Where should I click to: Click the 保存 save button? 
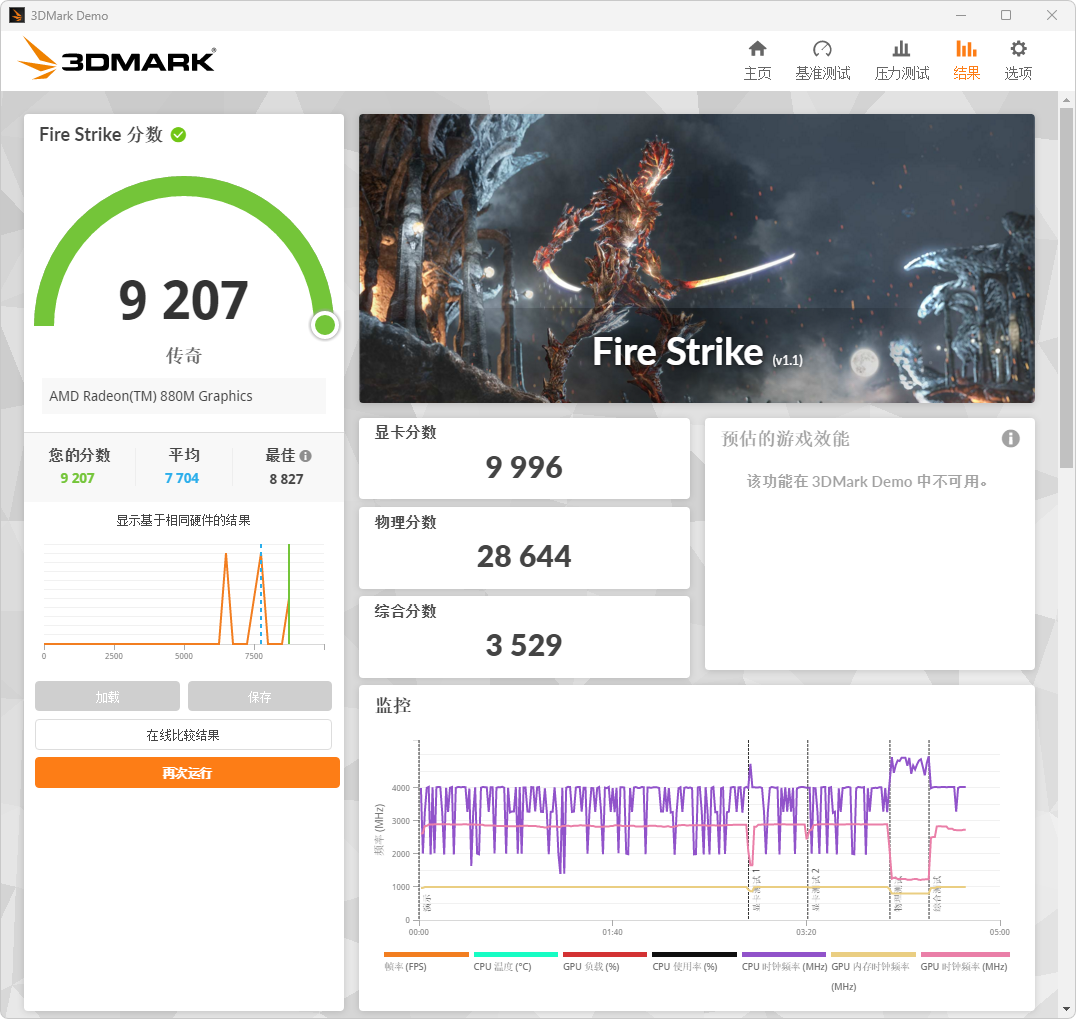coord(259,696)
